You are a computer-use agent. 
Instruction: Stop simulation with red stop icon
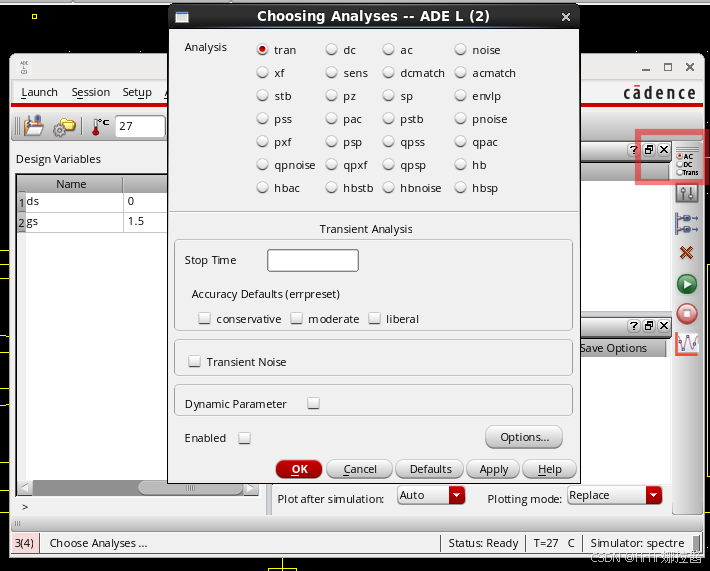click(687, 314)
